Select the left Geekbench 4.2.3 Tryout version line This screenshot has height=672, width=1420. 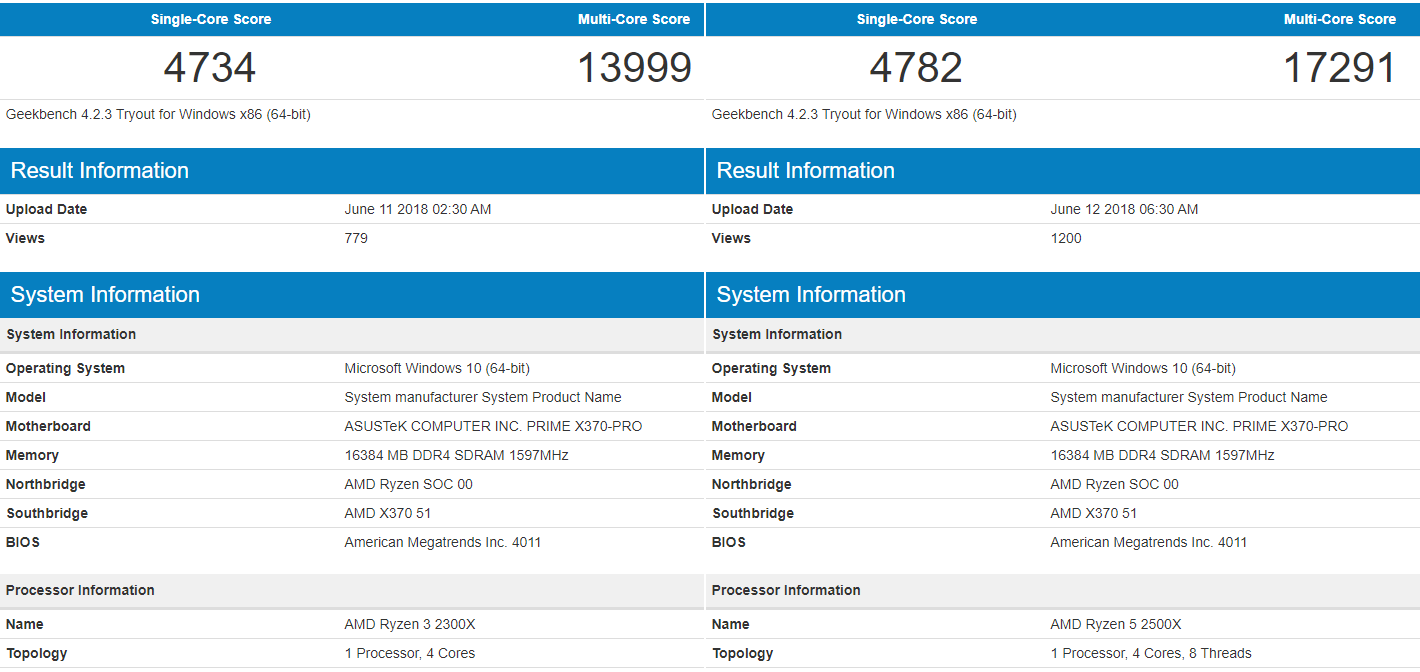[158, 114]
